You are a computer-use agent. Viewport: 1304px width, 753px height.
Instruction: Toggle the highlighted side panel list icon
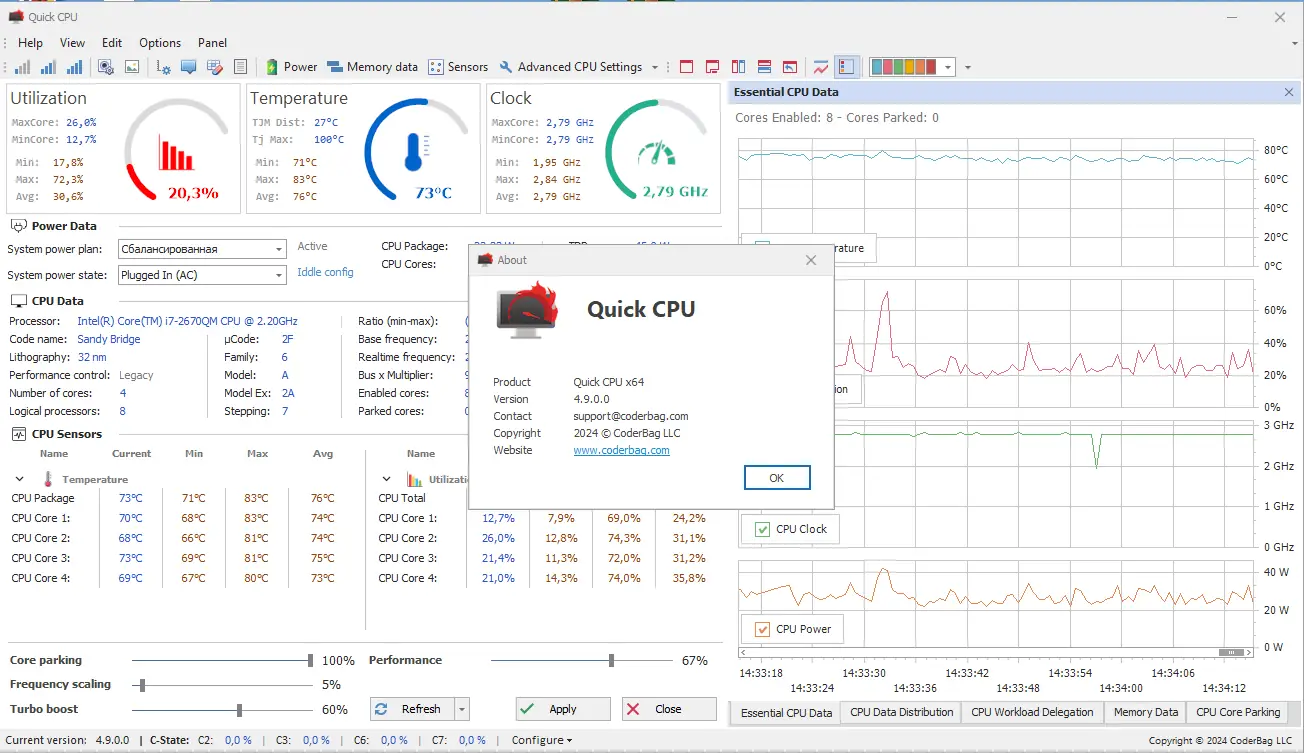pyautogui.click(x=847, y=67)
